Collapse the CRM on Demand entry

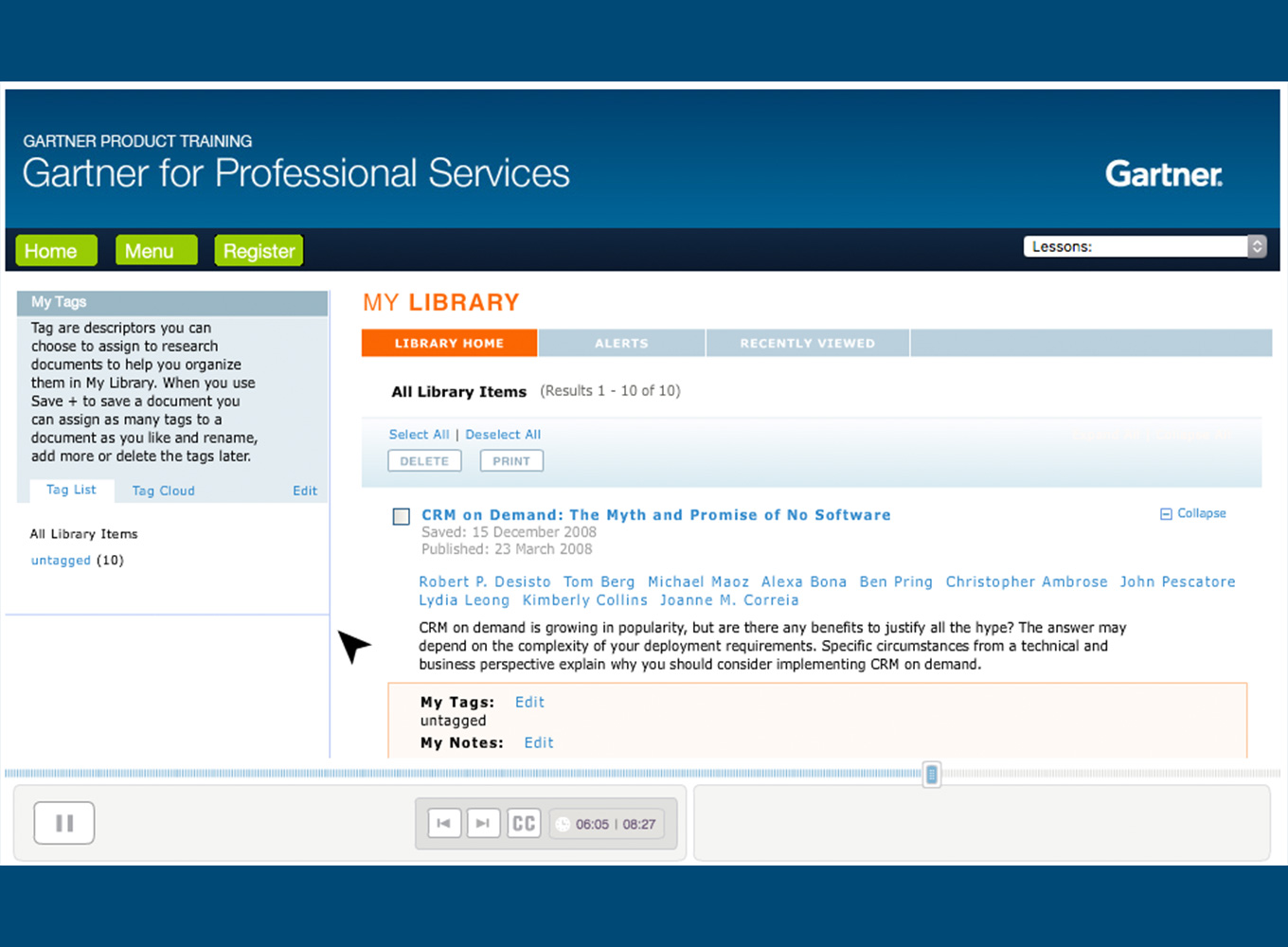pyautogui.click(x=1193, y=513)
